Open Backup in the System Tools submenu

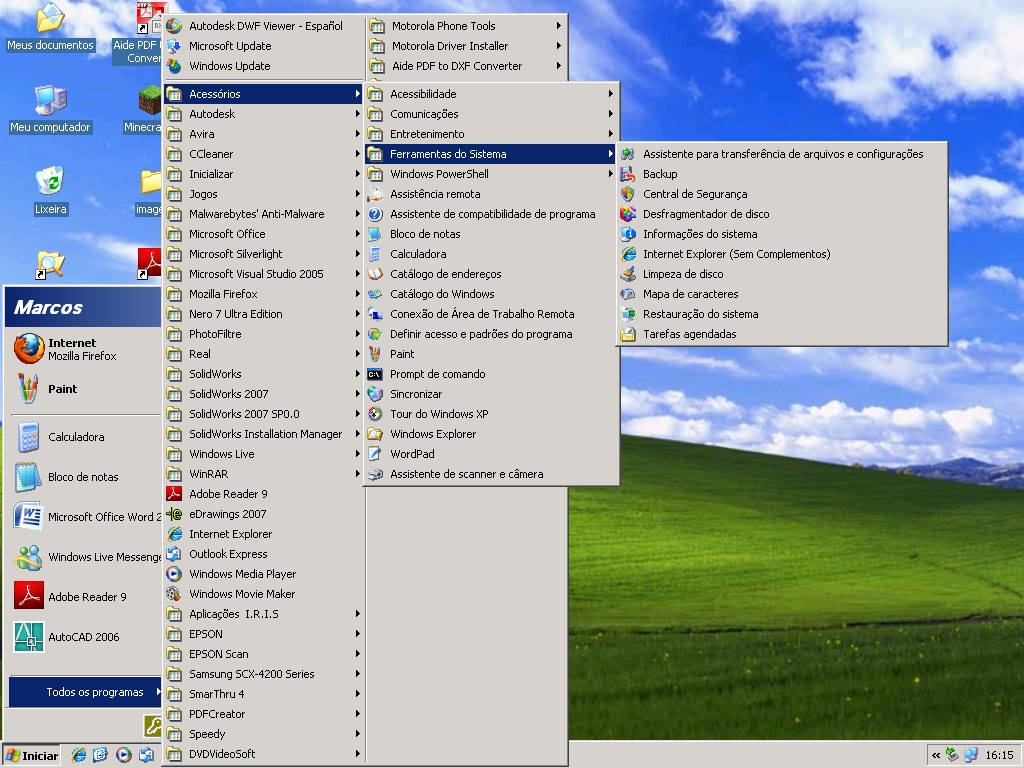pyautogui.click(x=782, y=174)
